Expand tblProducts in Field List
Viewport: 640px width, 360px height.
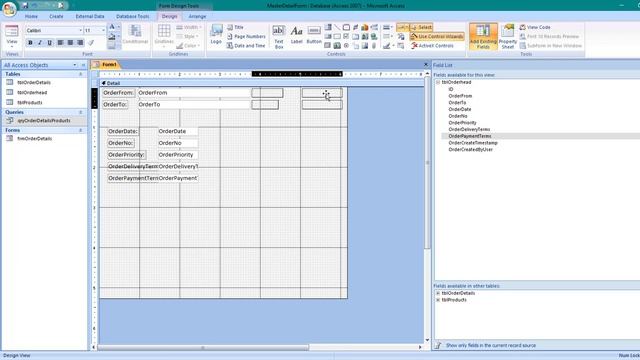tap(438, 300)
